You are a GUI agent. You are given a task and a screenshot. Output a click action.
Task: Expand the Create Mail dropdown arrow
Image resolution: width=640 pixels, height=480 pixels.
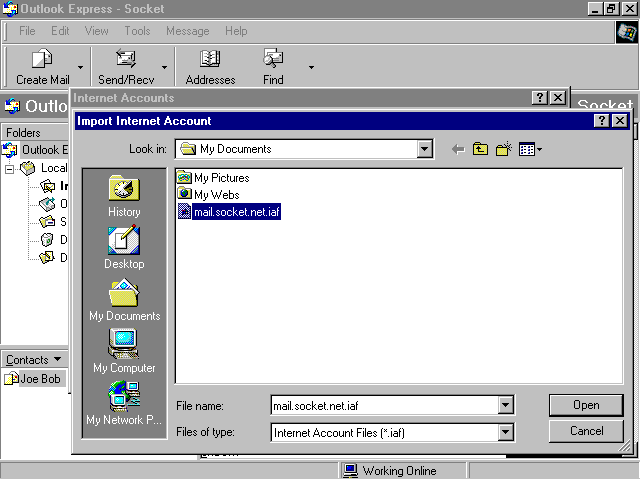(80, 67)
